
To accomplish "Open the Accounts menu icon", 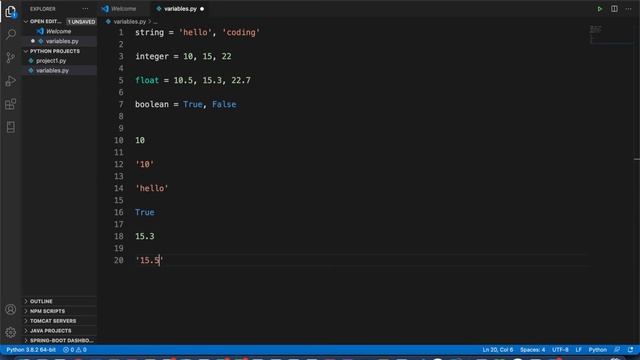I will point(11,309).
